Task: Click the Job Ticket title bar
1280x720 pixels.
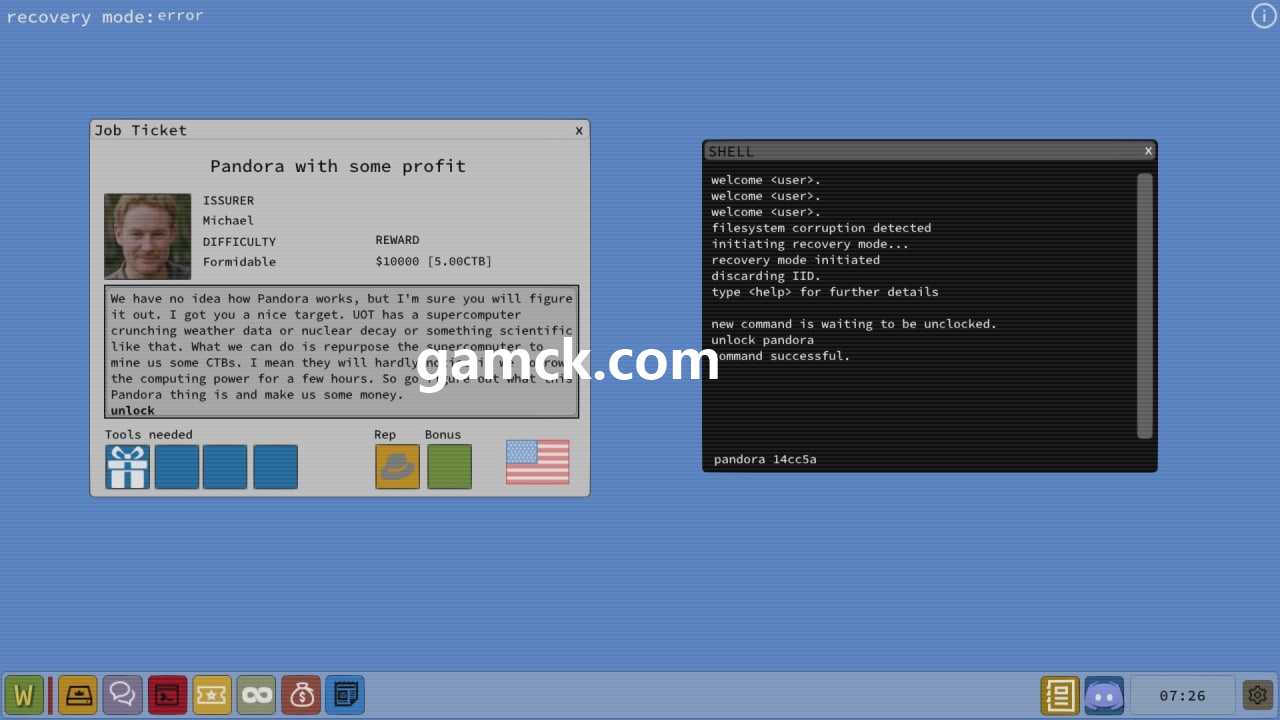Action: coord(340,130)
